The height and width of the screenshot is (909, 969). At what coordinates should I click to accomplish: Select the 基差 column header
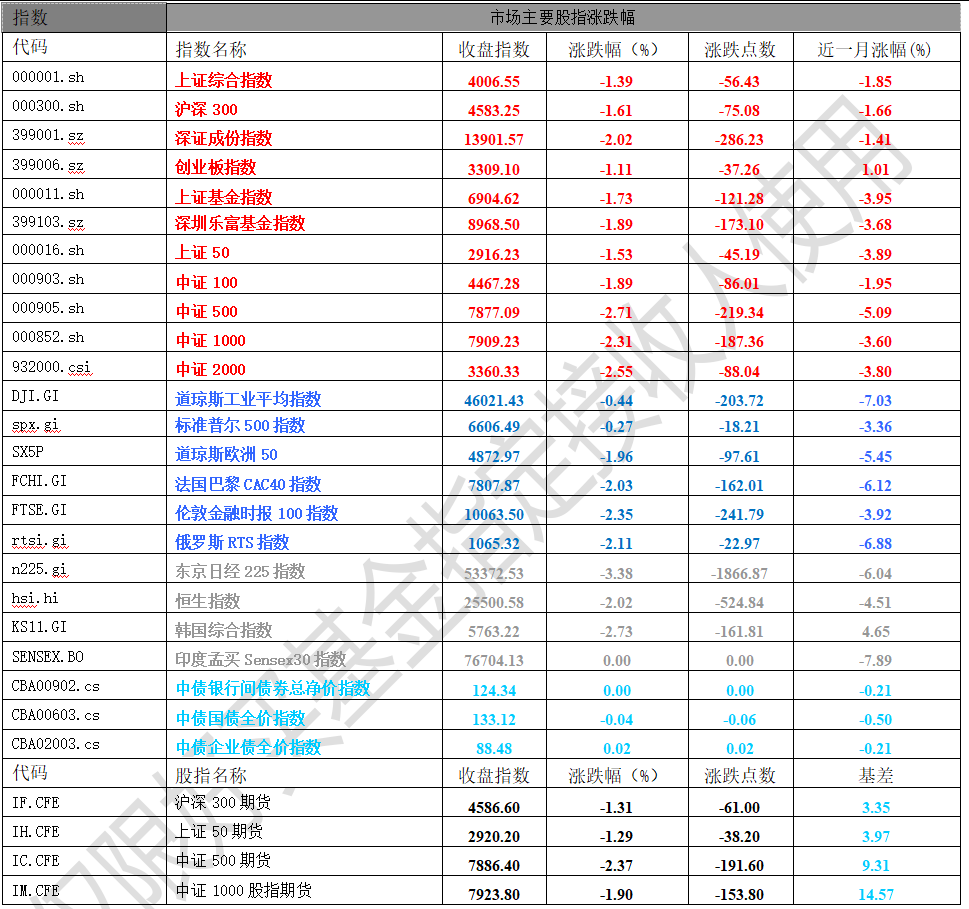pos(876,775)
